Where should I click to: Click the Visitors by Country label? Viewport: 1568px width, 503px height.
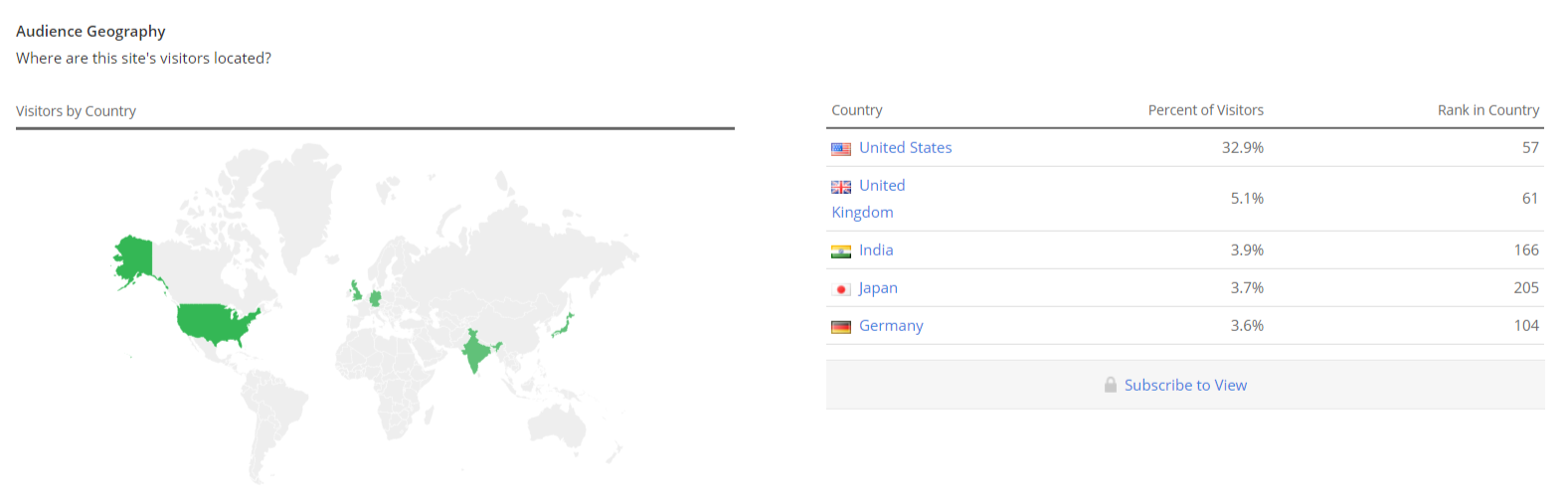(76, 111)
